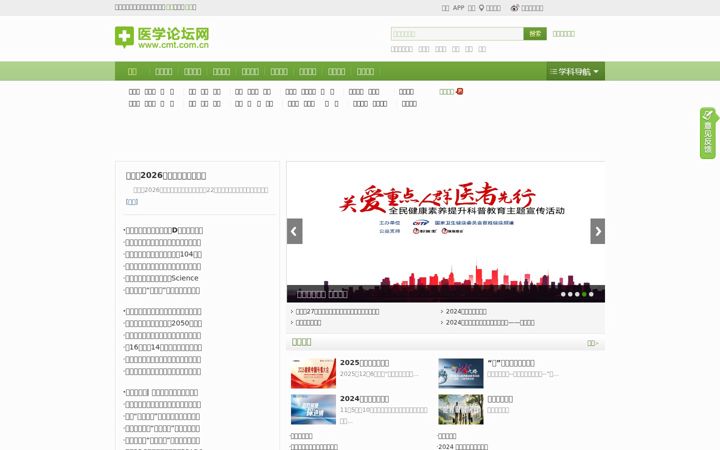Expand the 学科导航 dropdown arrow

click(x=596, y=72)
